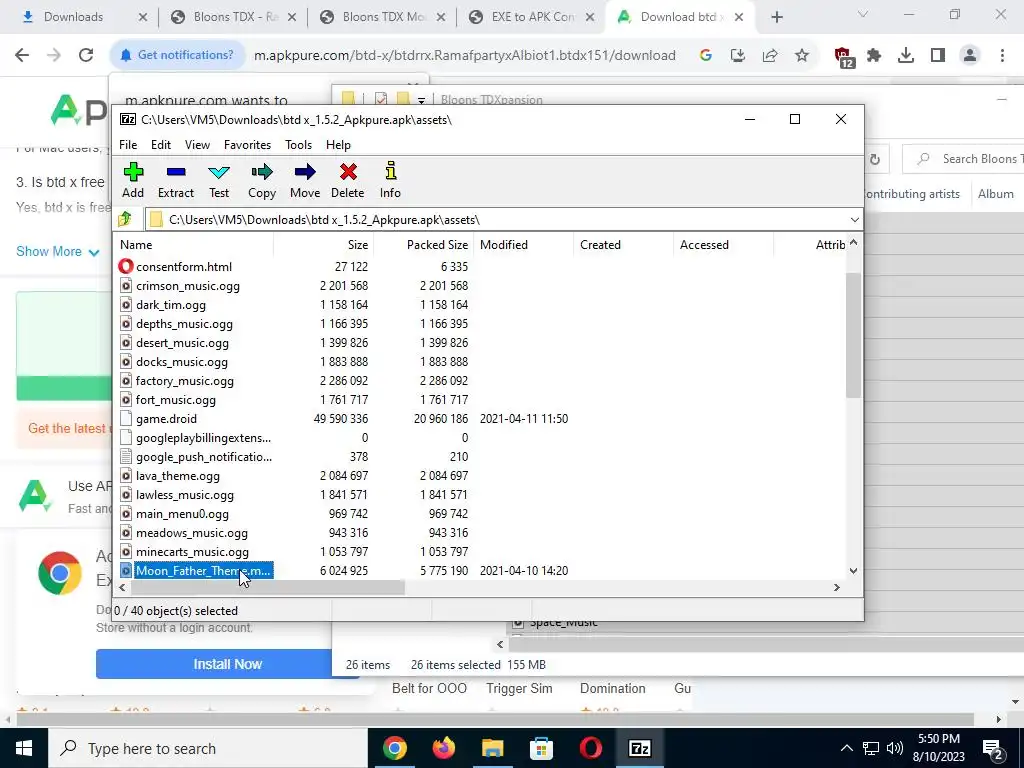
Task: Open a new Chrome tab
Action: click(x=776, y=17)
